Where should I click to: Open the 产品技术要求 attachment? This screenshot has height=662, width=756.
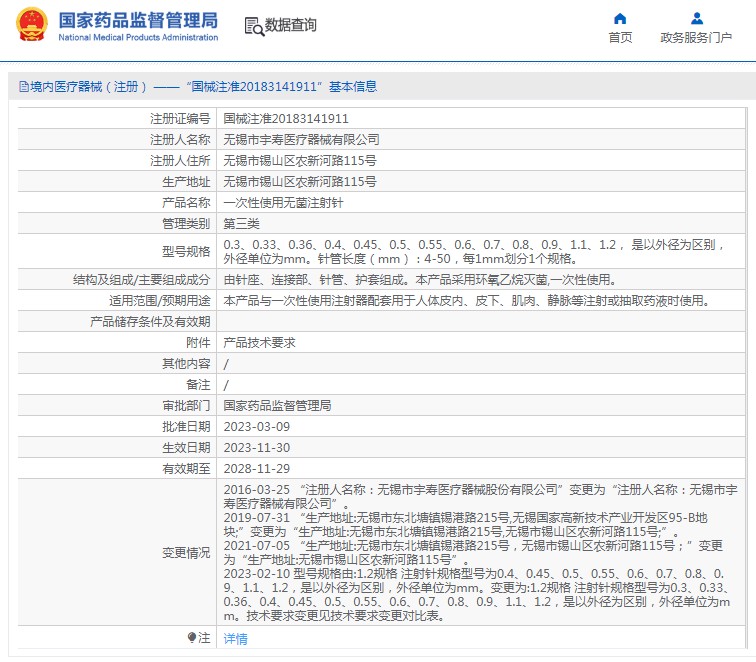(x=259, y=342)
